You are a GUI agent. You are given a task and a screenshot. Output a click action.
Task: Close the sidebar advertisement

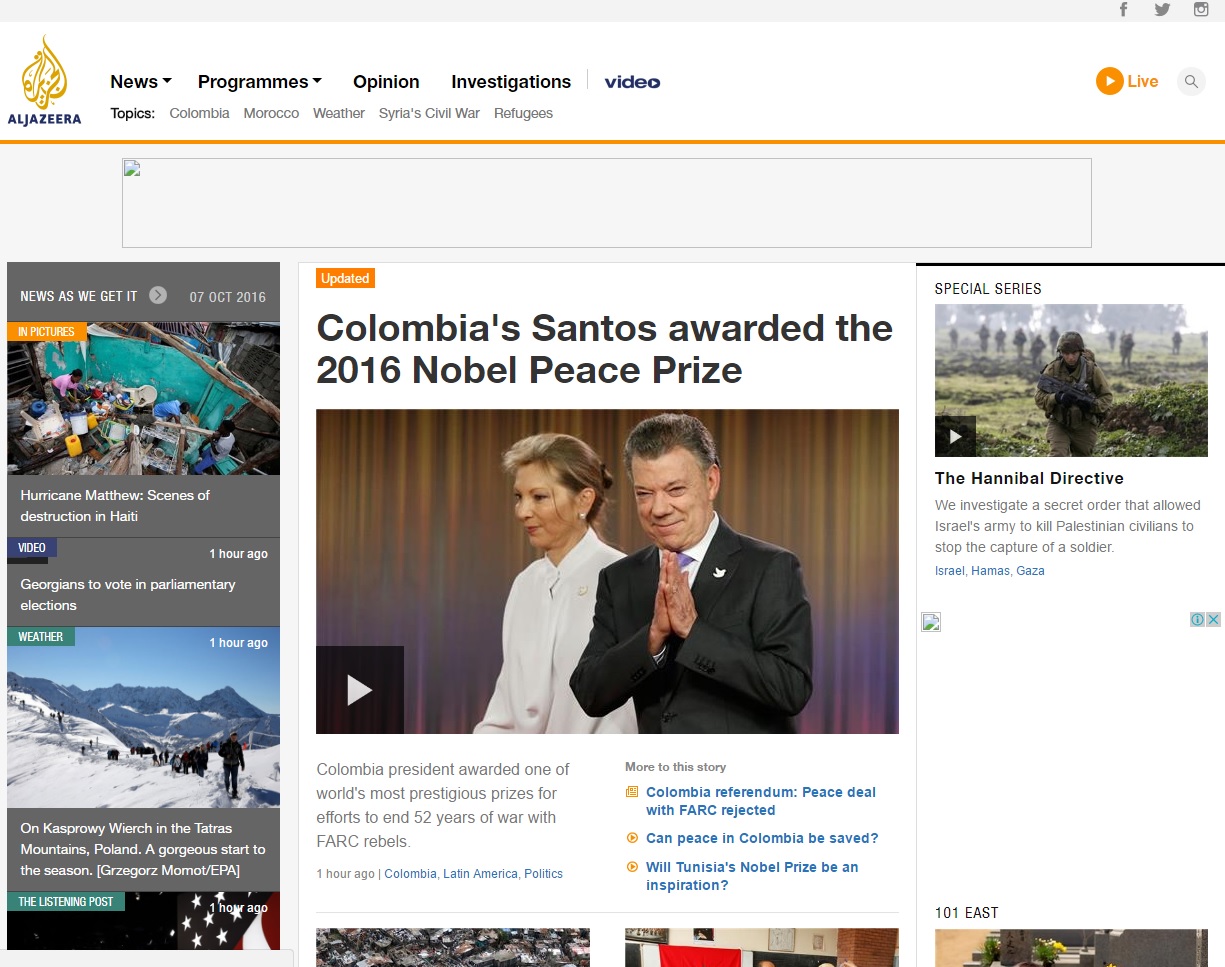[x=1214, y=620]
